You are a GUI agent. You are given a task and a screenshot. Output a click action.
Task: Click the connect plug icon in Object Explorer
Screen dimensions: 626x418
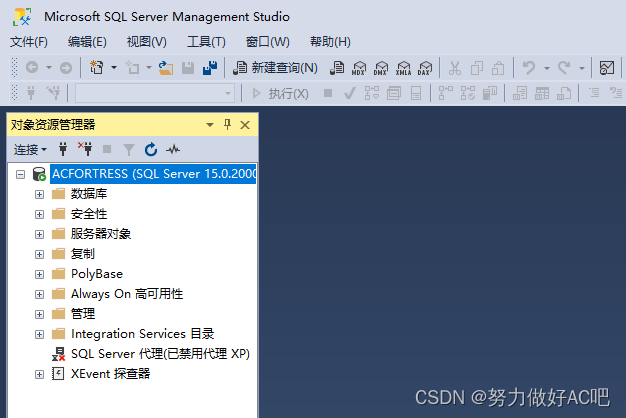pyautogui.click(x=63, y=149)
